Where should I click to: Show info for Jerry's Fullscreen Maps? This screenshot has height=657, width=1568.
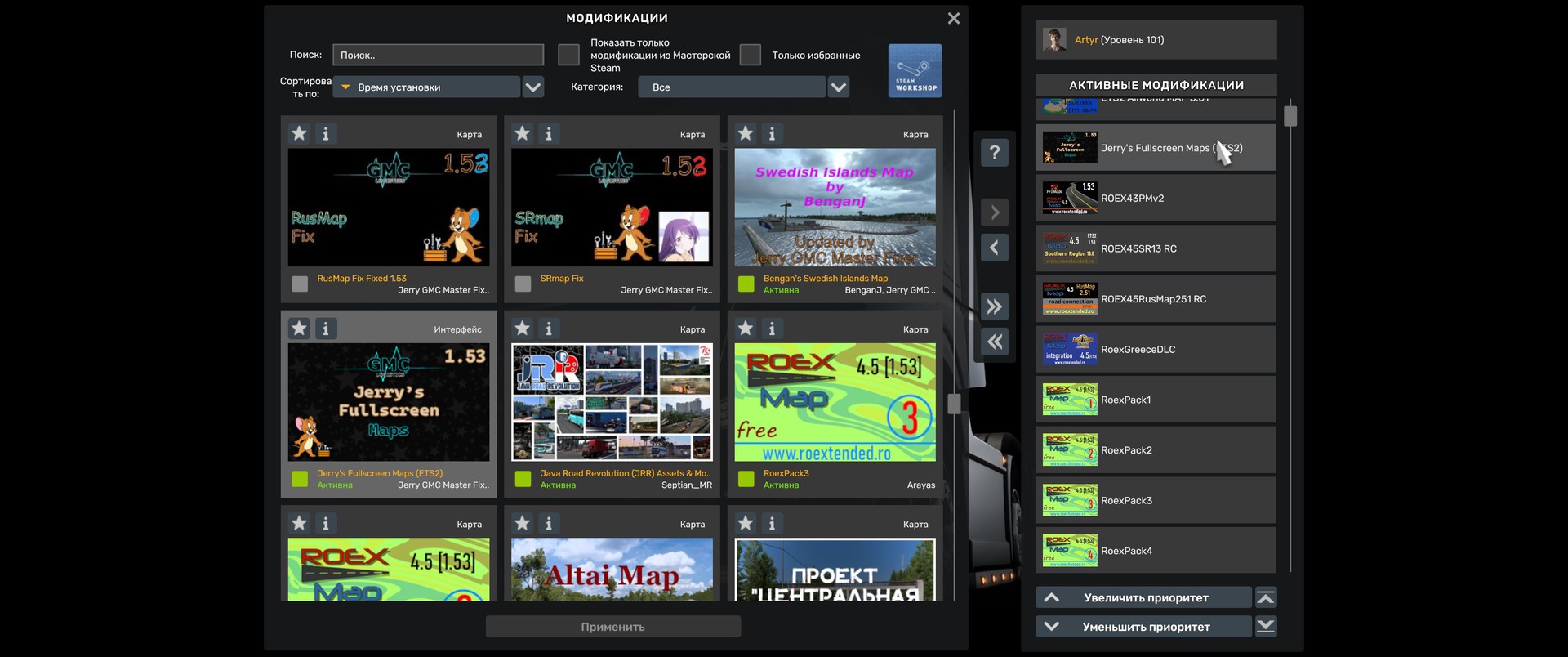pyautogui.click(x=325, y=328)
